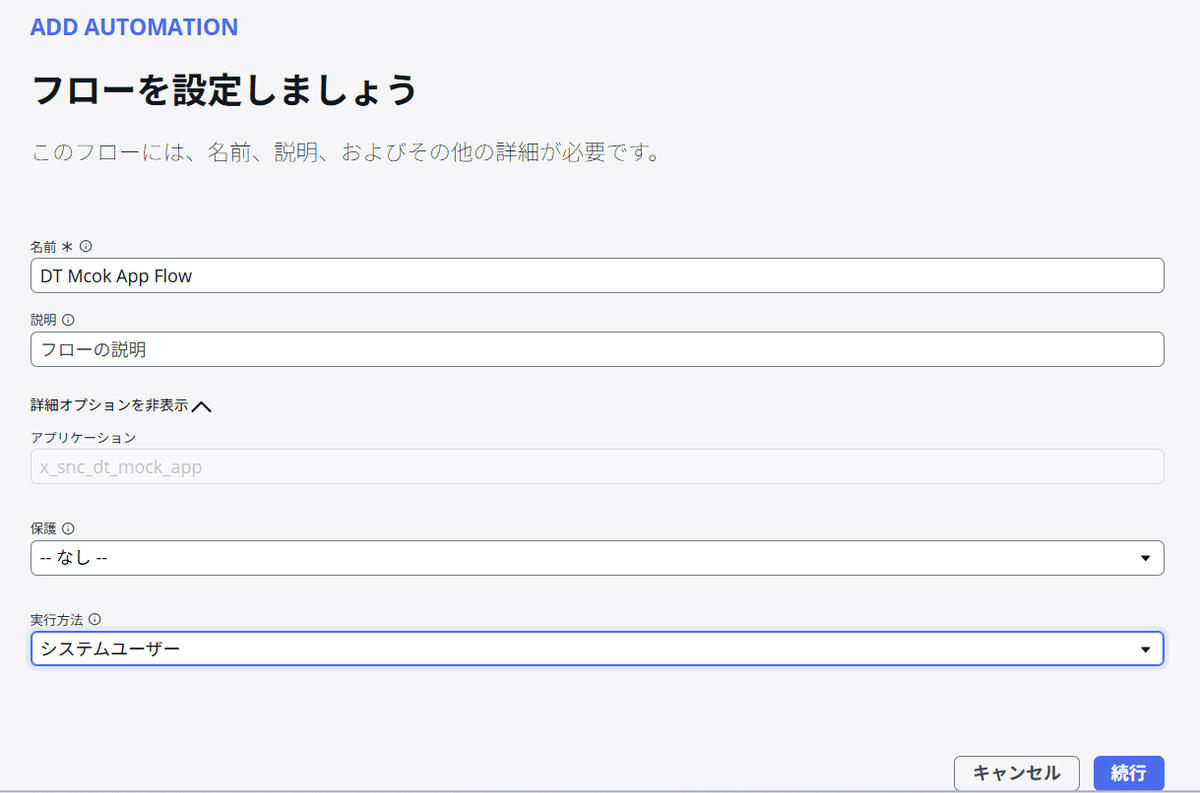1200x793 pixels.
Task: Click the info icon beside 実行方法 label
Action: coord(96,619)
